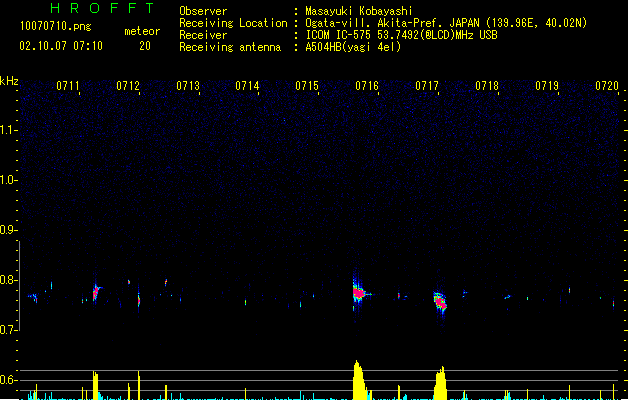629x400 pixels.
Task: Click the tallest yellow intensity peak before 0716
Action: (x=359, y=380)
